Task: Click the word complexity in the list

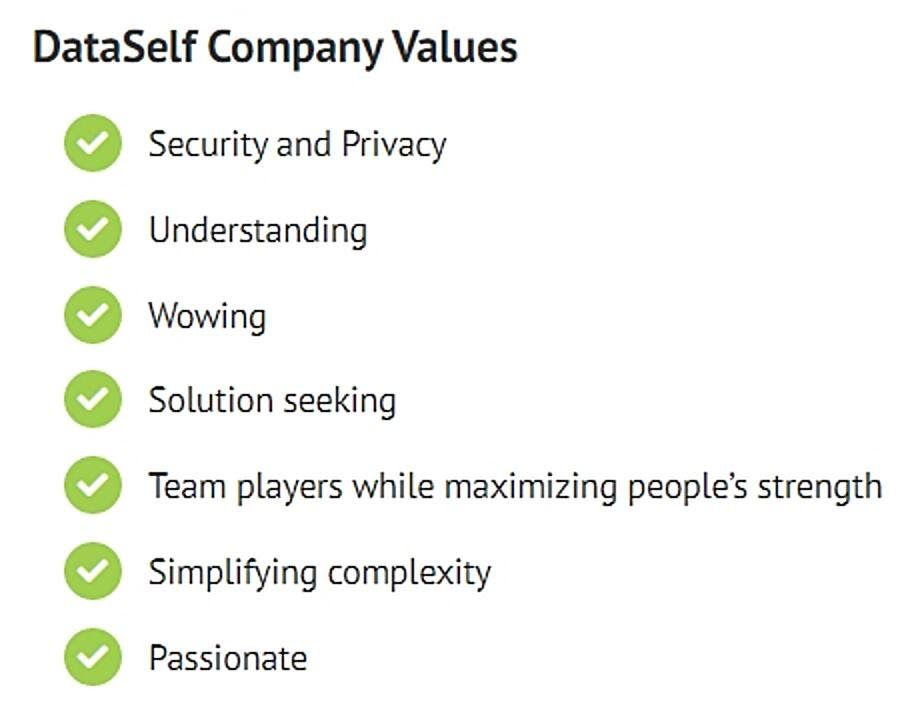Action: 409,573
